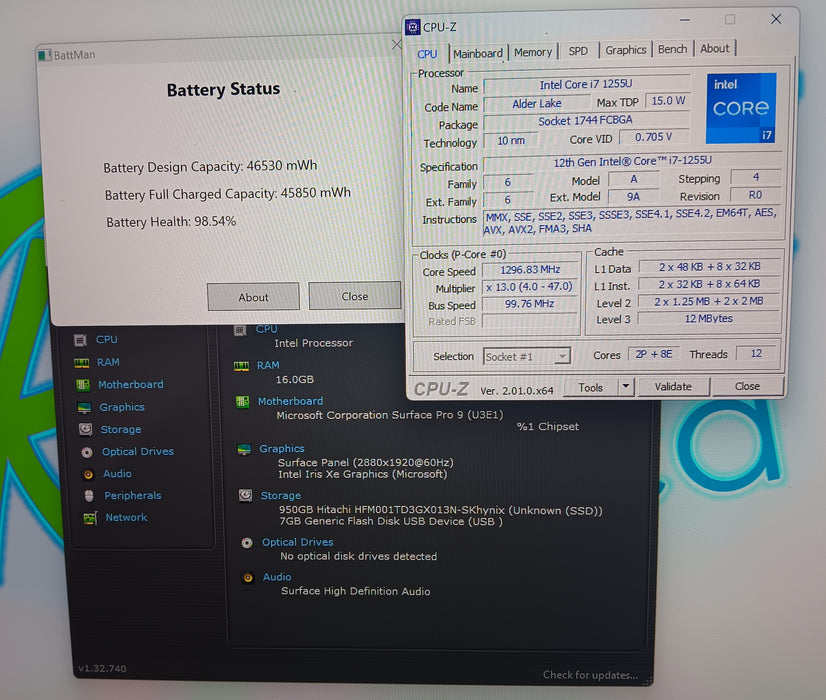Click the CPU icon in Speccy sidebar
Screen dimensions: 826x700
[x=80, y=340]
